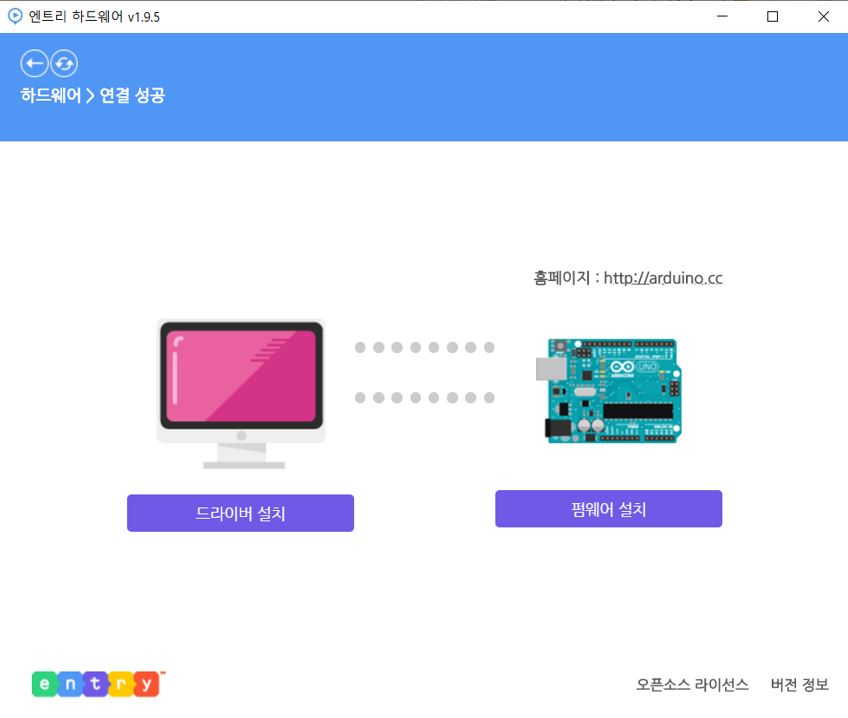
Task: Open 오픈소스 라이선스 link
Action: 692,684
